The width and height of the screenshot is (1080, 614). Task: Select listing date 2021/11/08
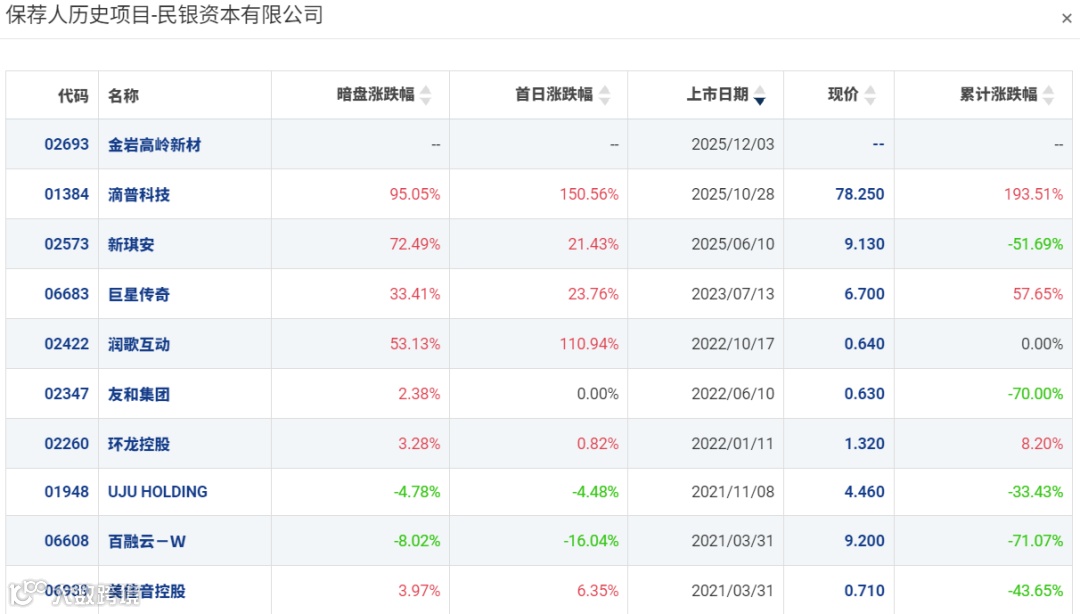point(733,492)
